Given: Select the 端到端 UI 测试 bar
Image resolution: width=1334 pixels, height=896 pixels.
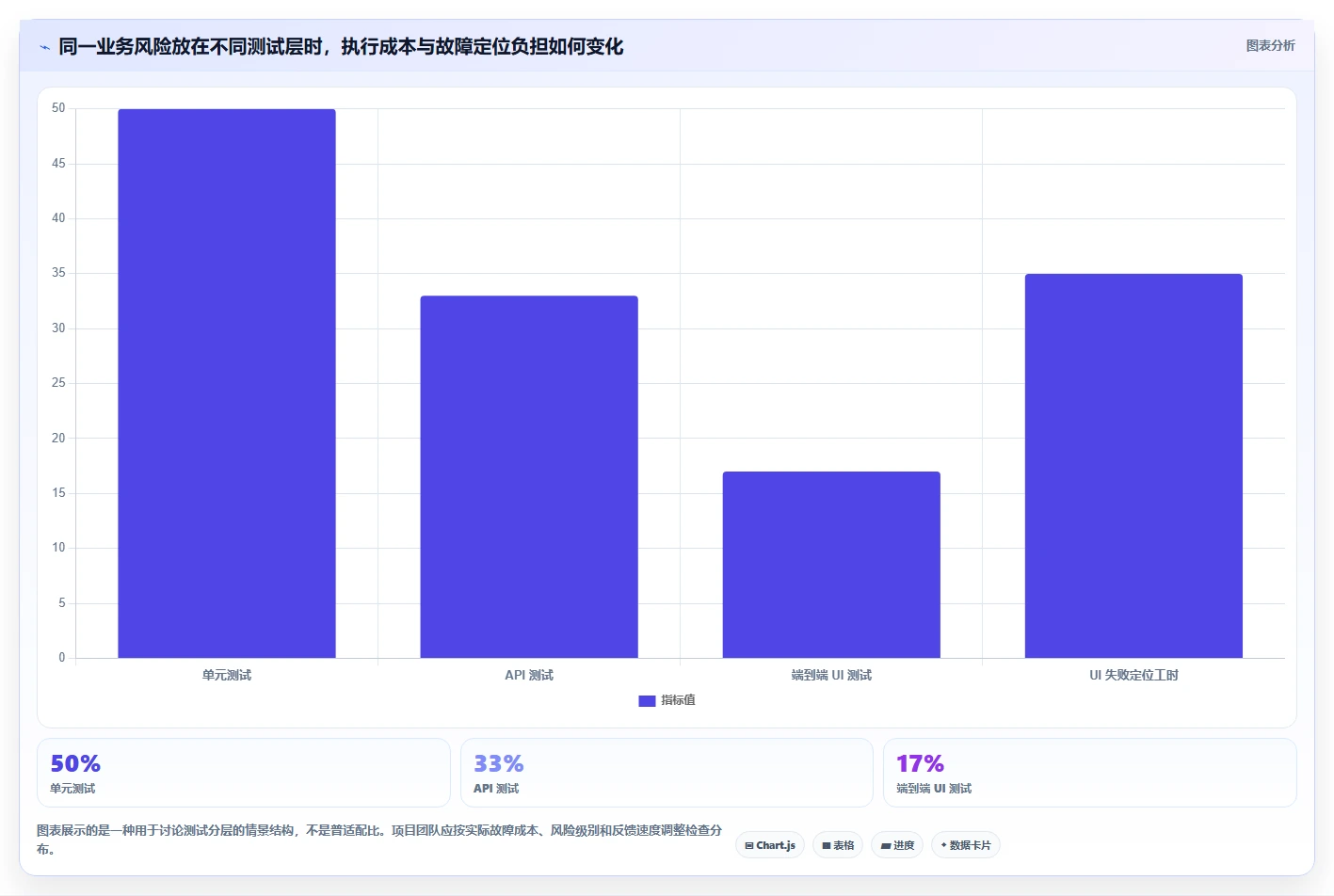Looking at the screenshot, I should 831,565.
